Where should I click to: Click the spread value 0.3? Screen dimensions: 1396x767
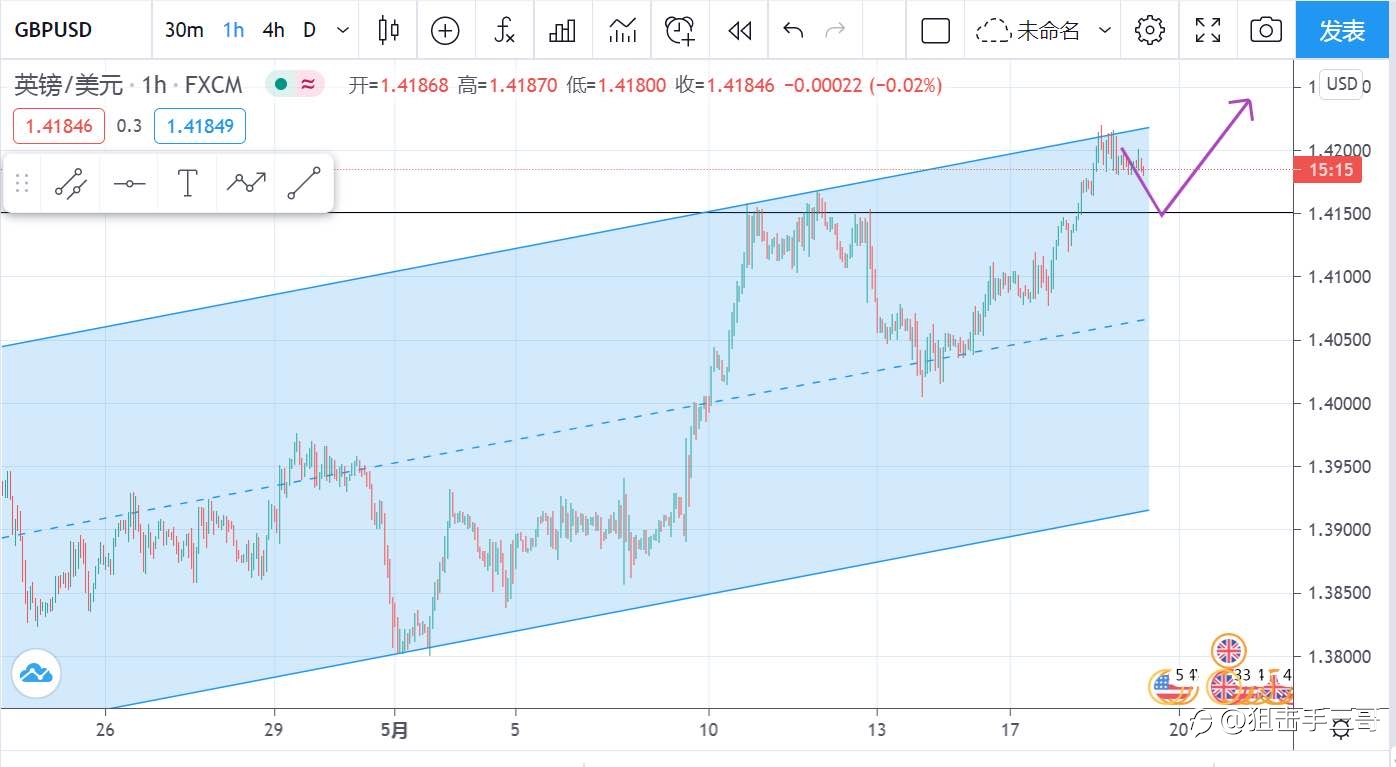(129, 126)
